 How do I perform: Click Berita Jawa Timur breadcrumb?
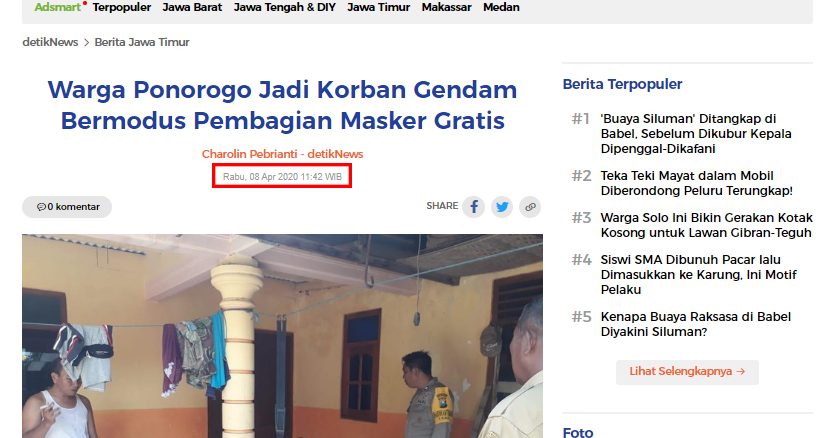142,42
